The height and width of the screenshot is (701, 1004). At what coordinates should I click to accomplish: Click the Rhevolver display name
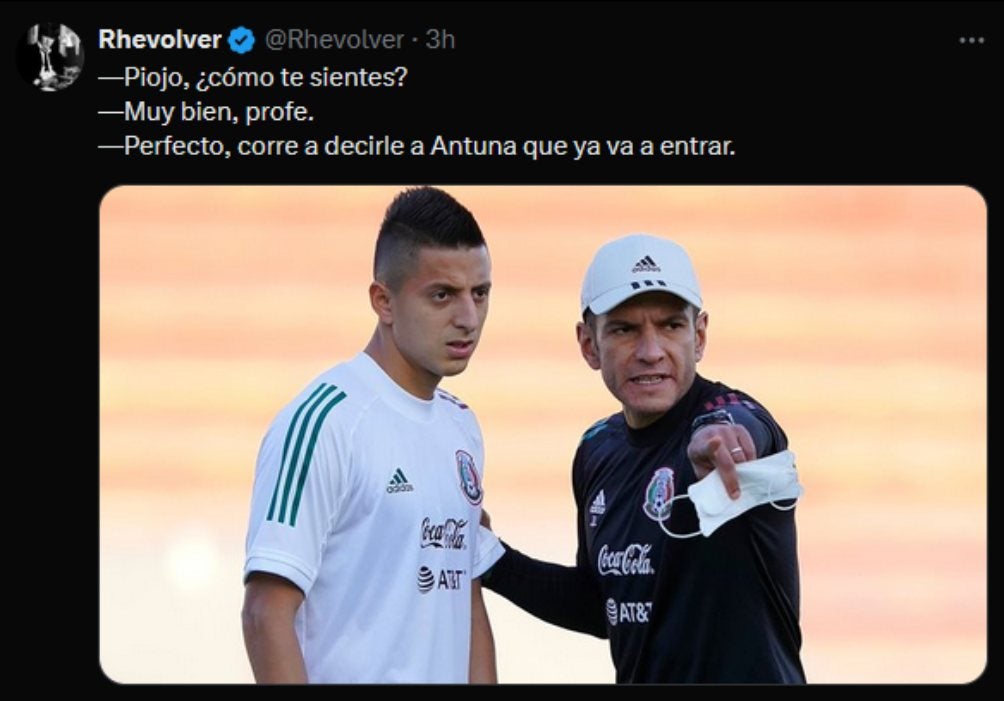[x=159, y=40]
